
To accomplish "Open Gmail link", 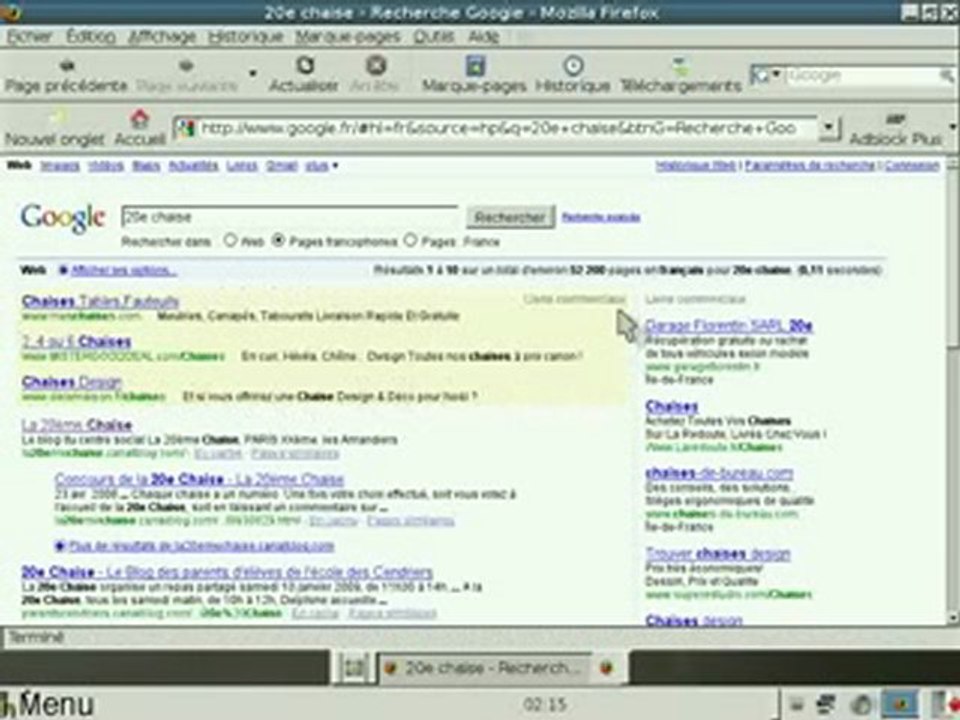I will click(282, 166).
